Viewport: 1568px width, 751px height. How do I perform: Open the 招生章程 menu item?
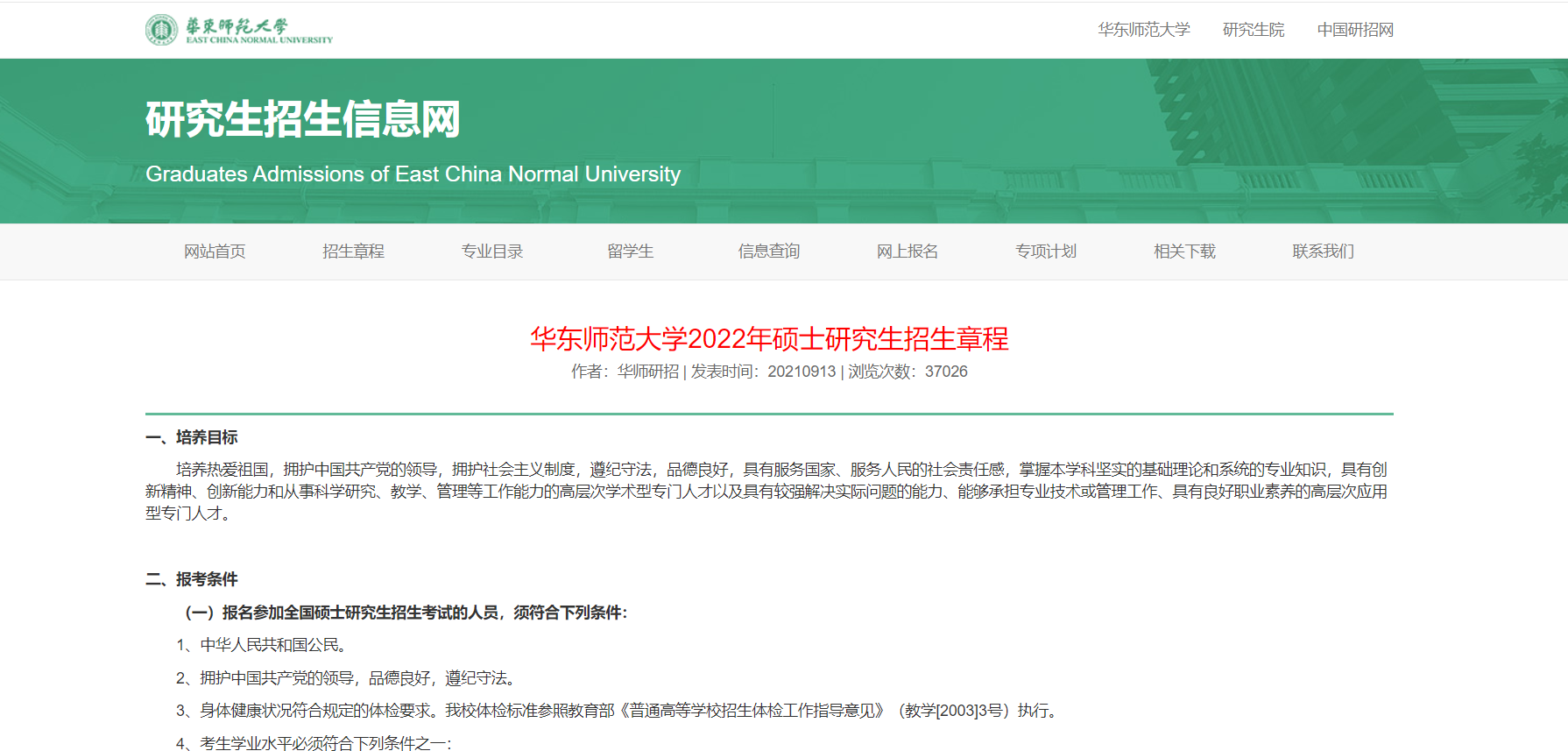click(x=353, y=252)
